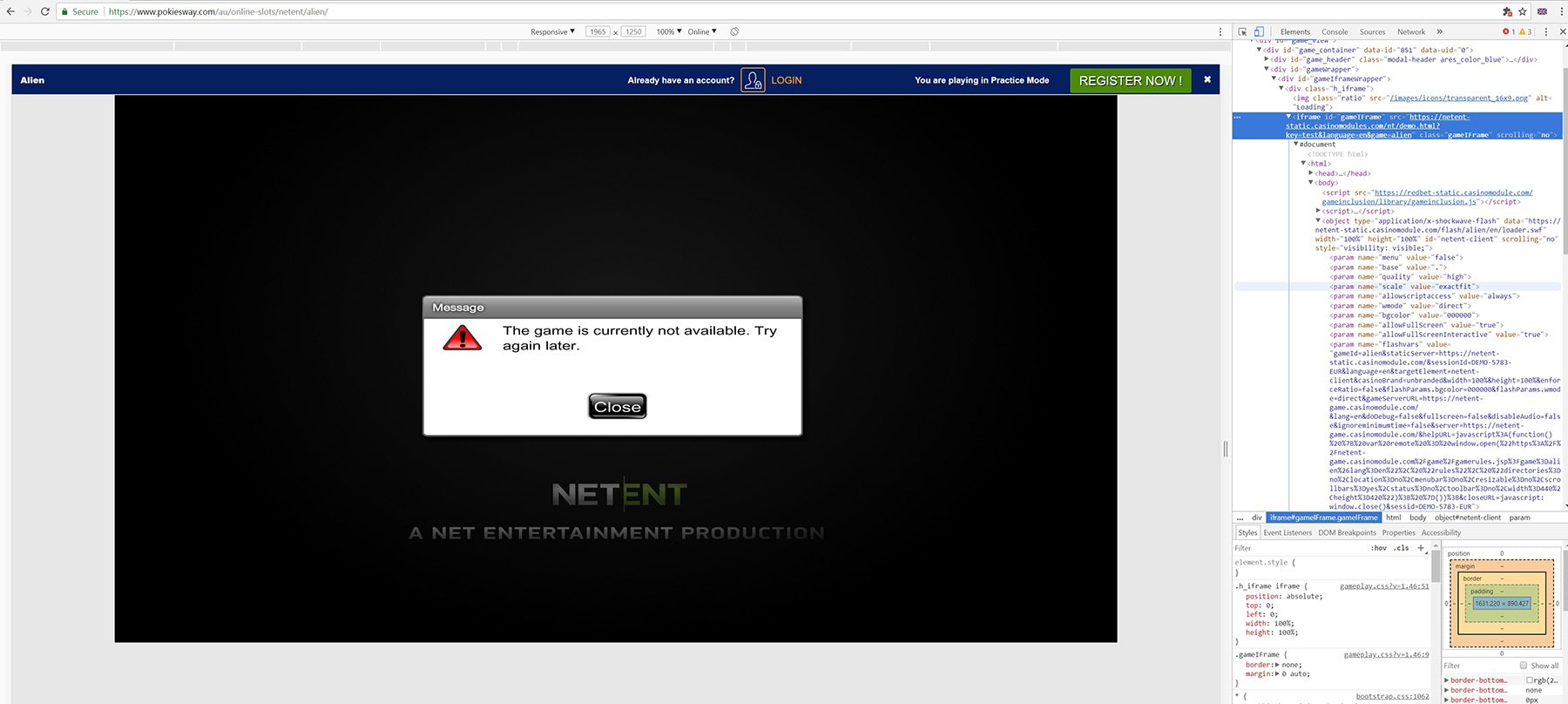This screenshot has width=1568, height=704.
Task: Click the address bar URL
Action: click(218, 11)
